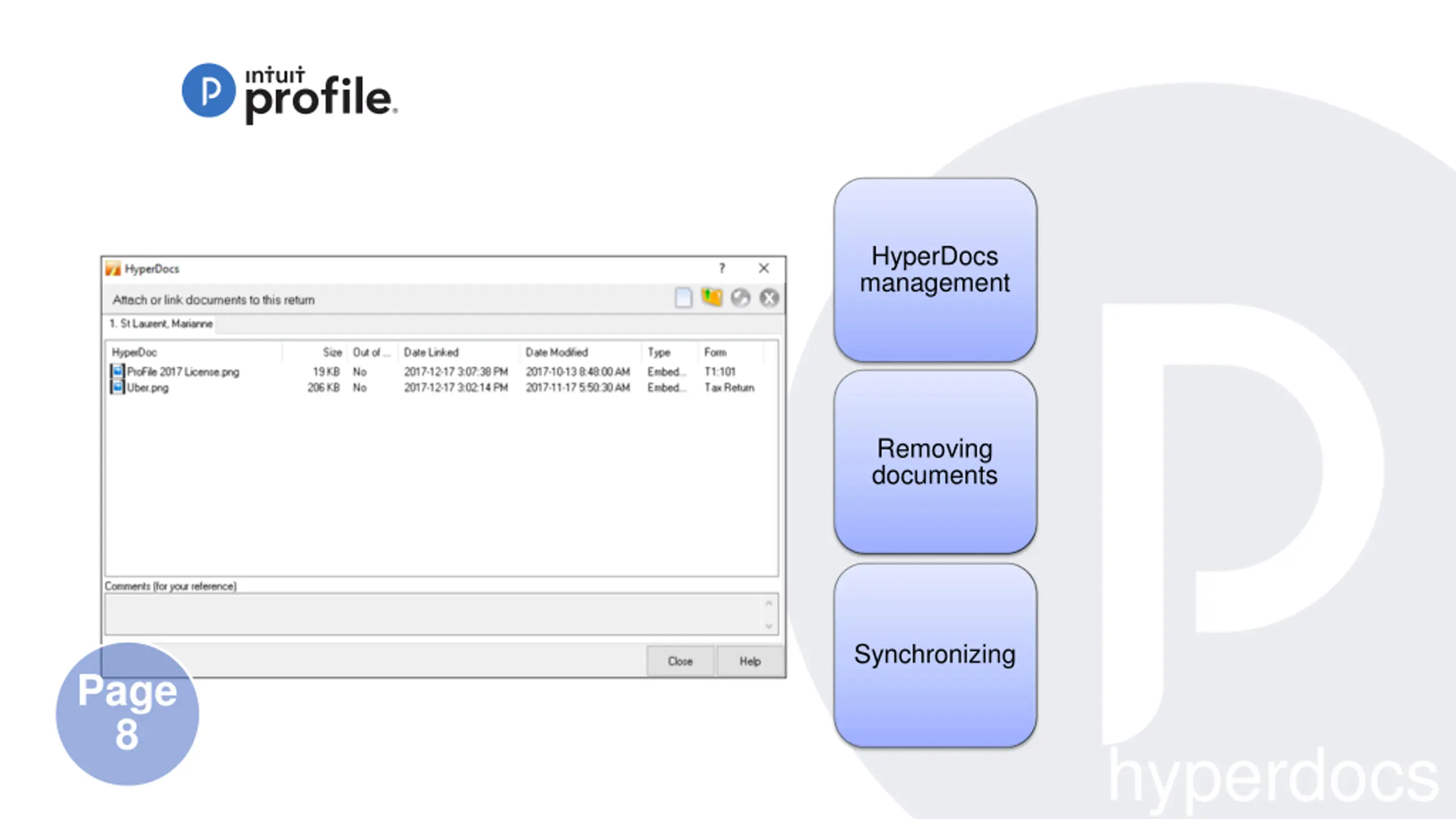Sort by the Date Linked column header

tap(431, 352)
